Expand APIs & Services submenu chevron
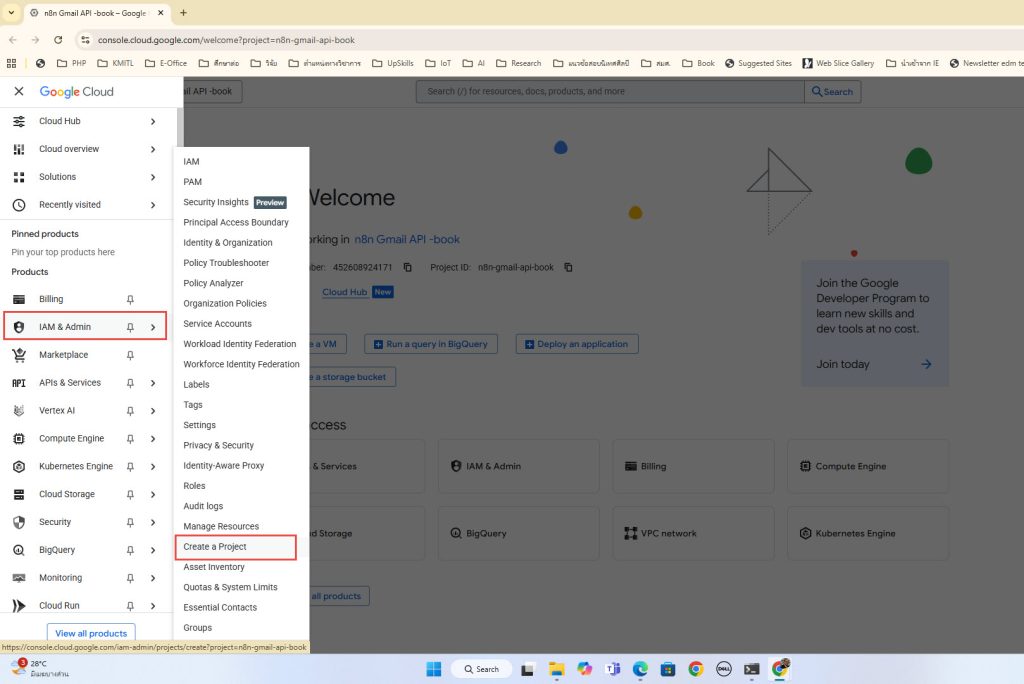The image size is (1024, 684). tap(153, 383)
